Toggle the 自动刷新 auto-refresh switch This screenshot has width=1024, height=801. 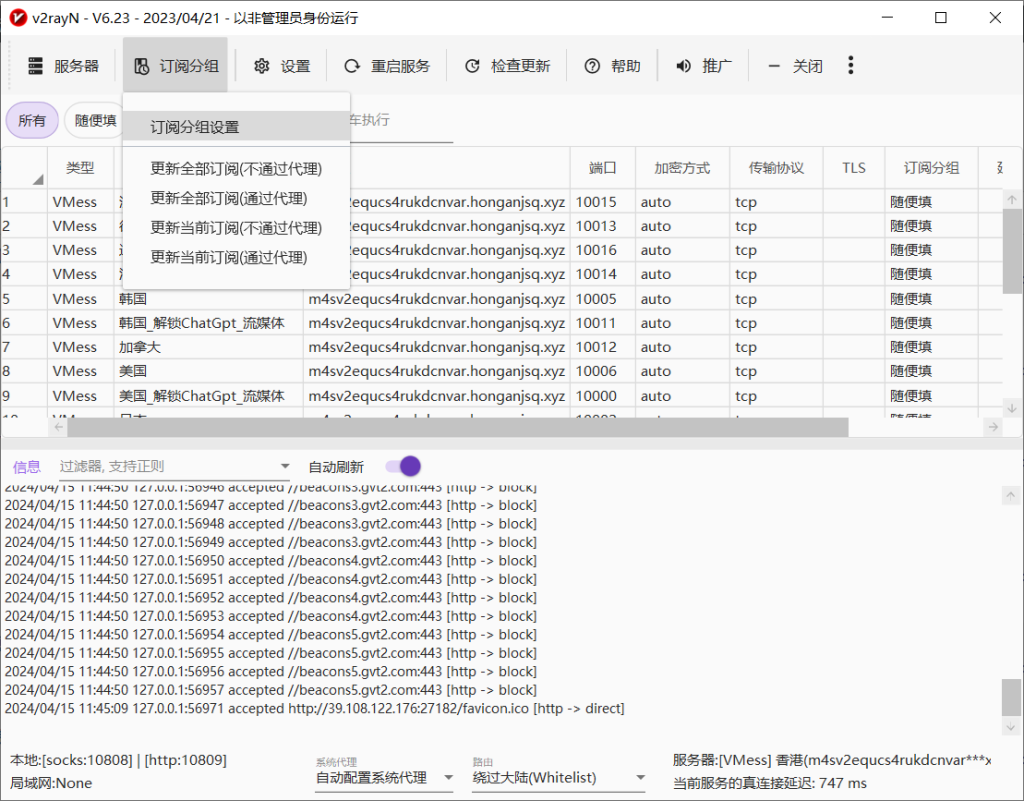tap(401, 466)
